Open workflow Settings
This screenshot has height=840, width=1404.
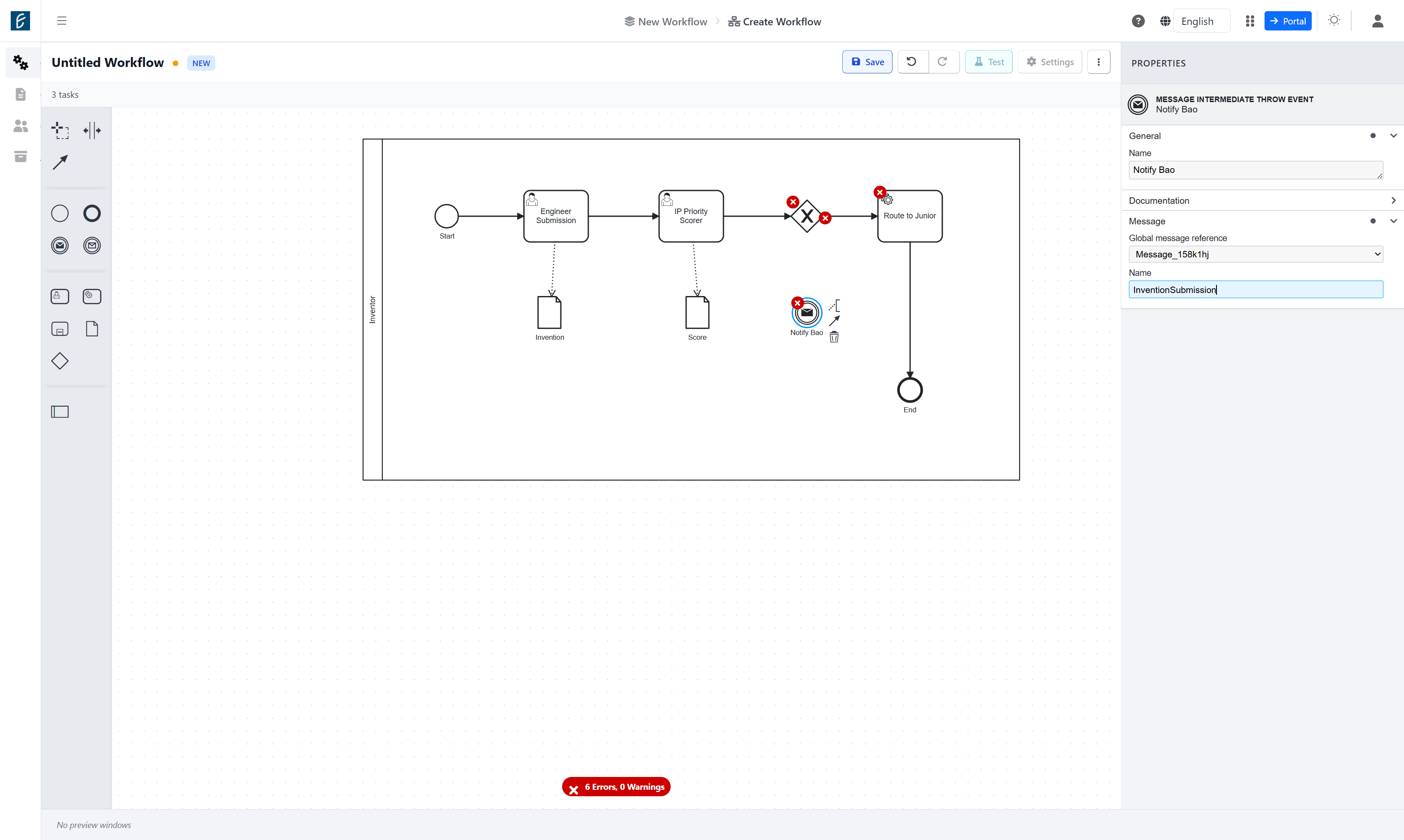tap(1050, 62)
